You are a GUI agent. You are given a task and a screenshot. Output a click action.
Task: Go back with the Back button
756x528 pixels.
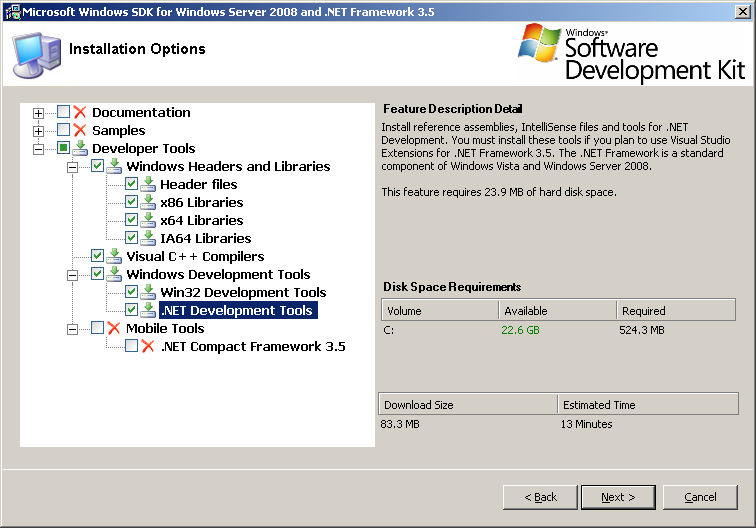(x=540, y=497)
